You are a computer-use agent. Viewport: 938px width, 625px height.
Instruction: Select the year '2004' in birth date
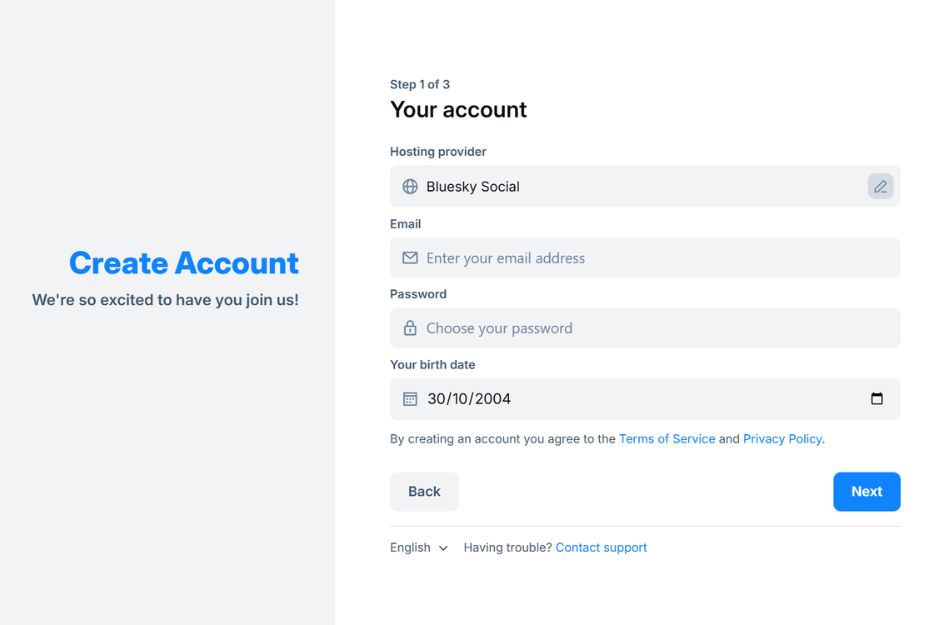pos(493,399)
